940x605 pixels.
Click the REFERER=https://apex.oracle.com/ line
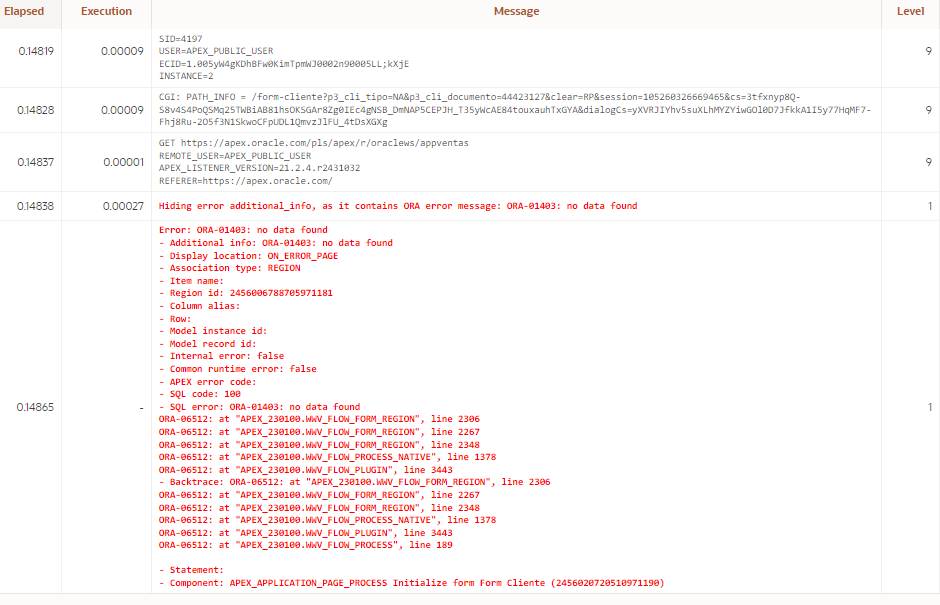[245, 180]
